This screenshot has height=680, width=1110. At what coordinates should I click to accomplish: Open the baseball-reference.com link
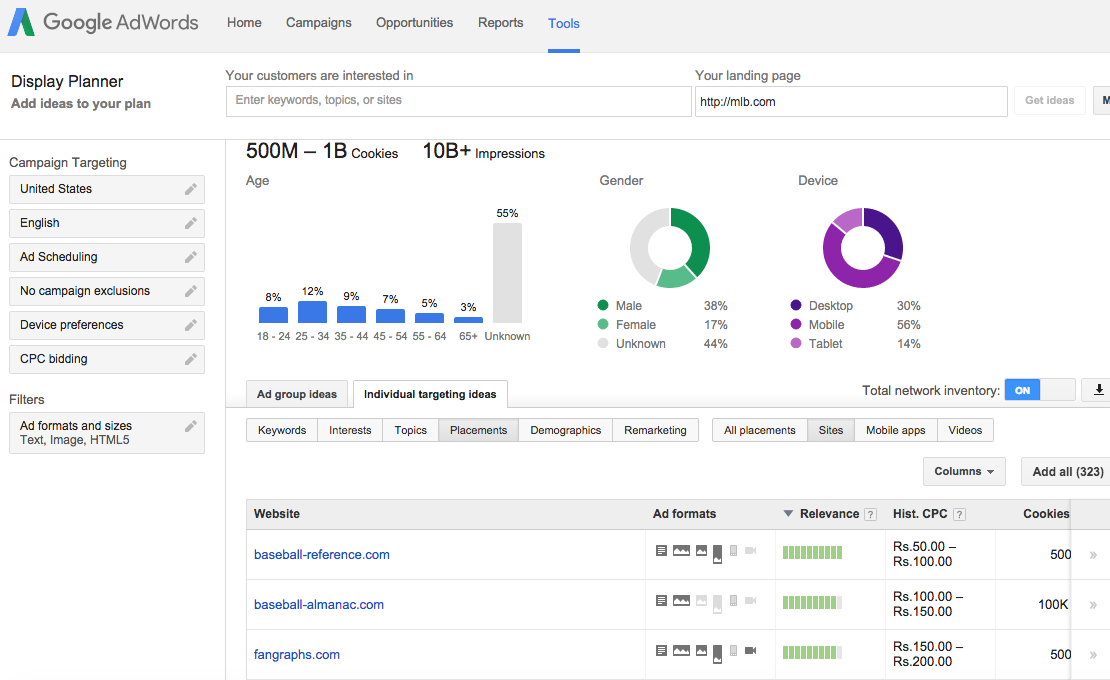click(x=321, y=555)
